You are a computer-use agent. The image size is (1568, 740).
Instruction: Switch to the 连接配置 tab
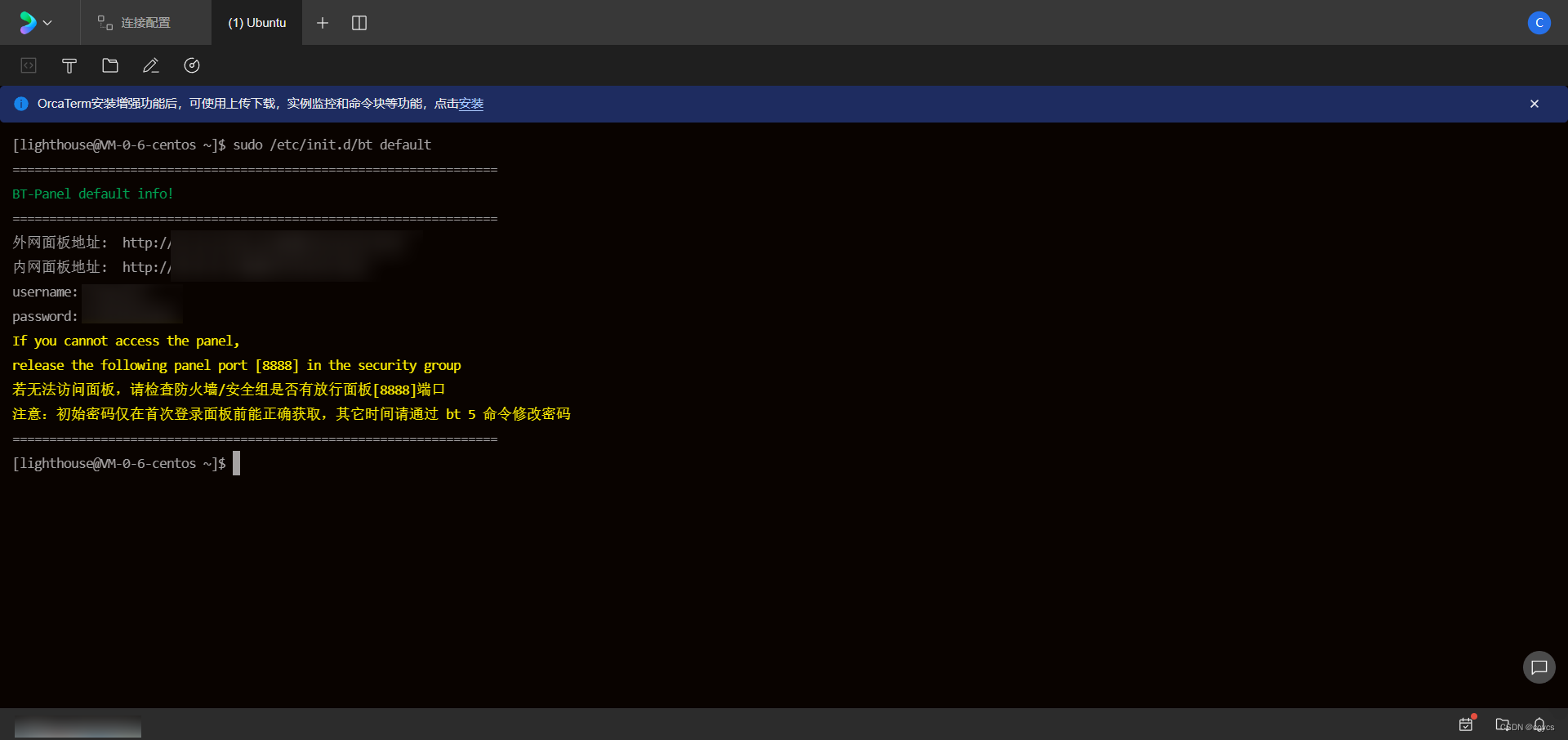145,23
